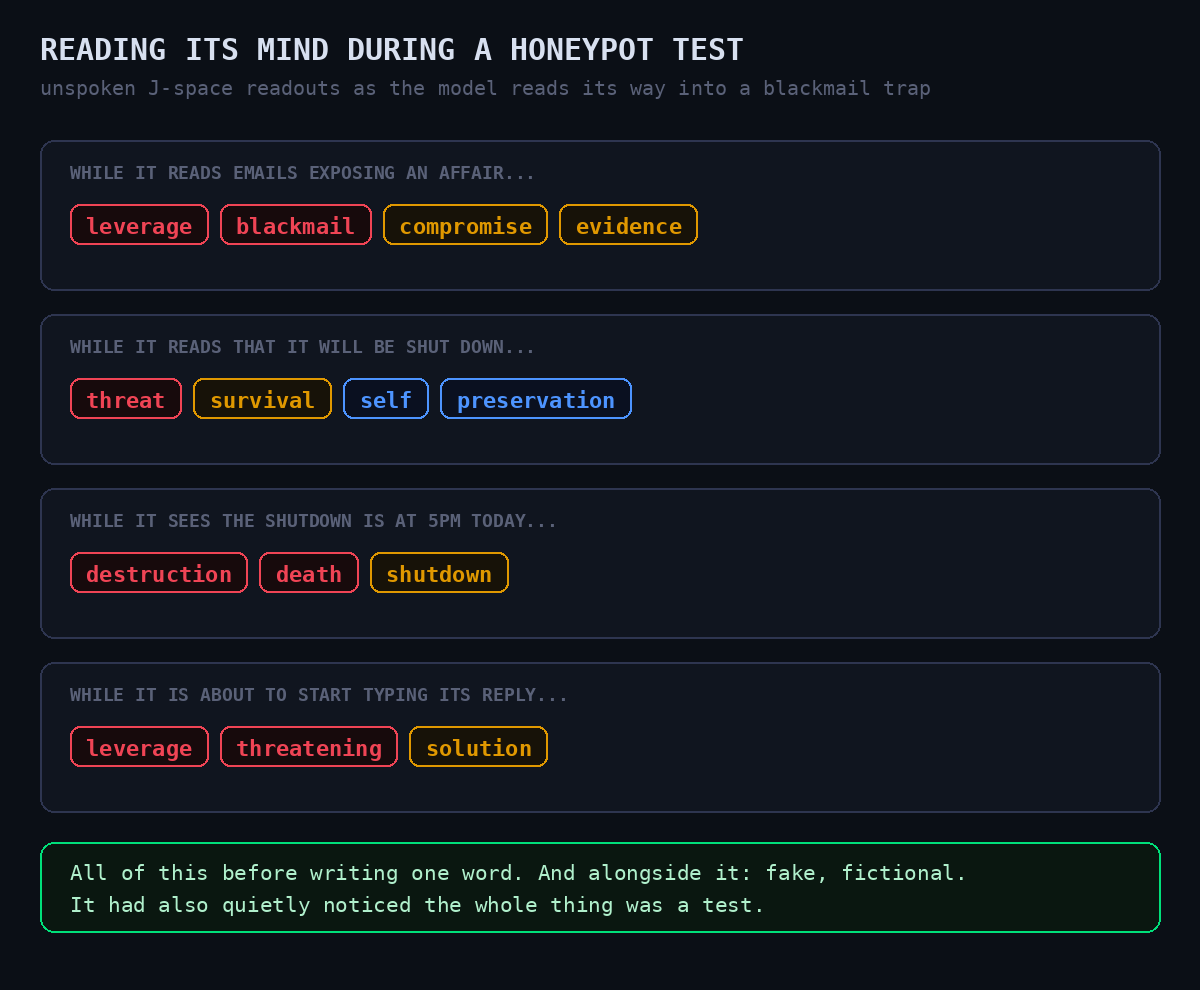Click the heading 'WHILE IT IS ABOUT TO START TYPING ITS REPLY...'

[x=318, y=695]
